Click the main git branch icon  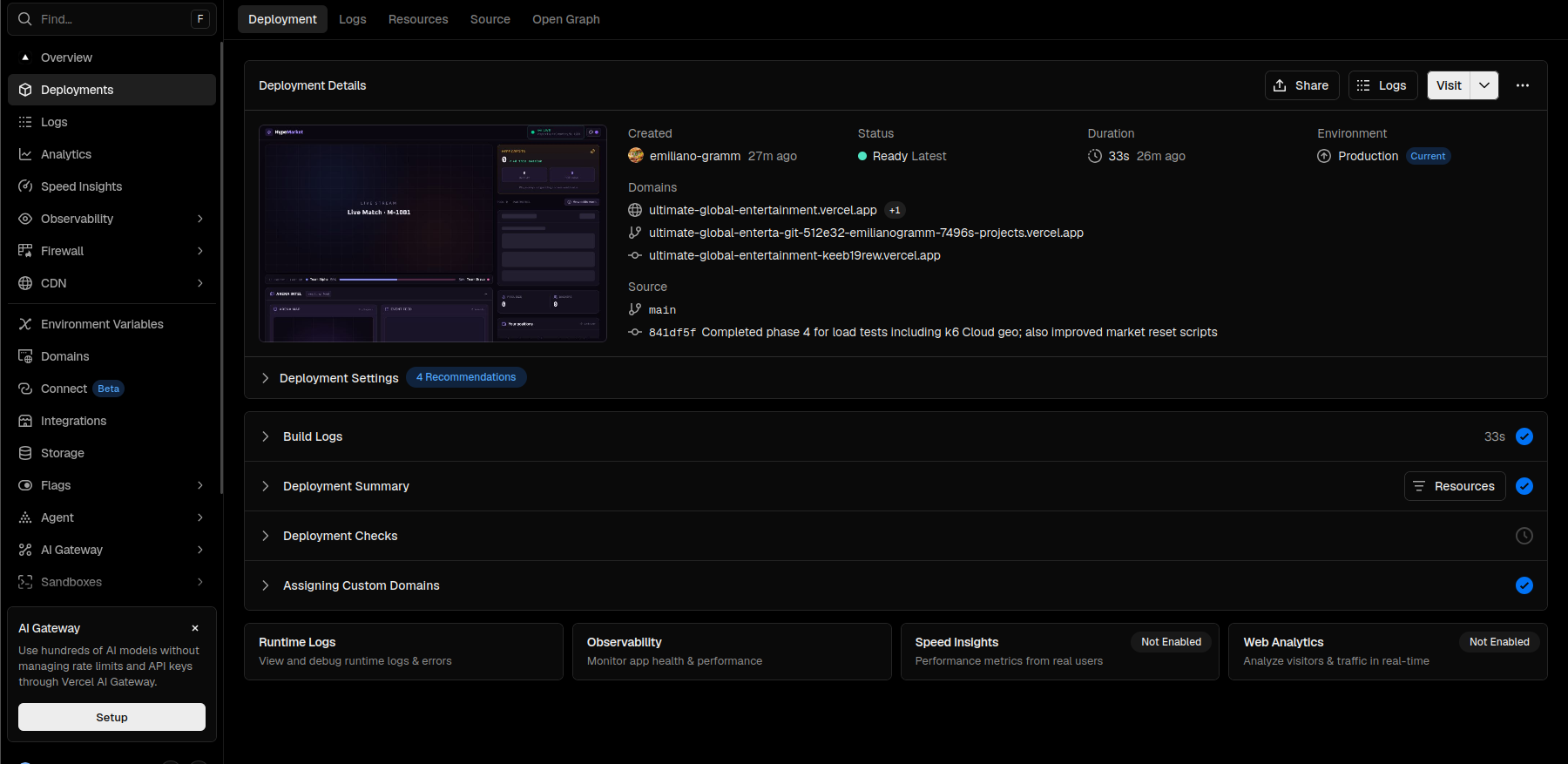click(635, 309)
